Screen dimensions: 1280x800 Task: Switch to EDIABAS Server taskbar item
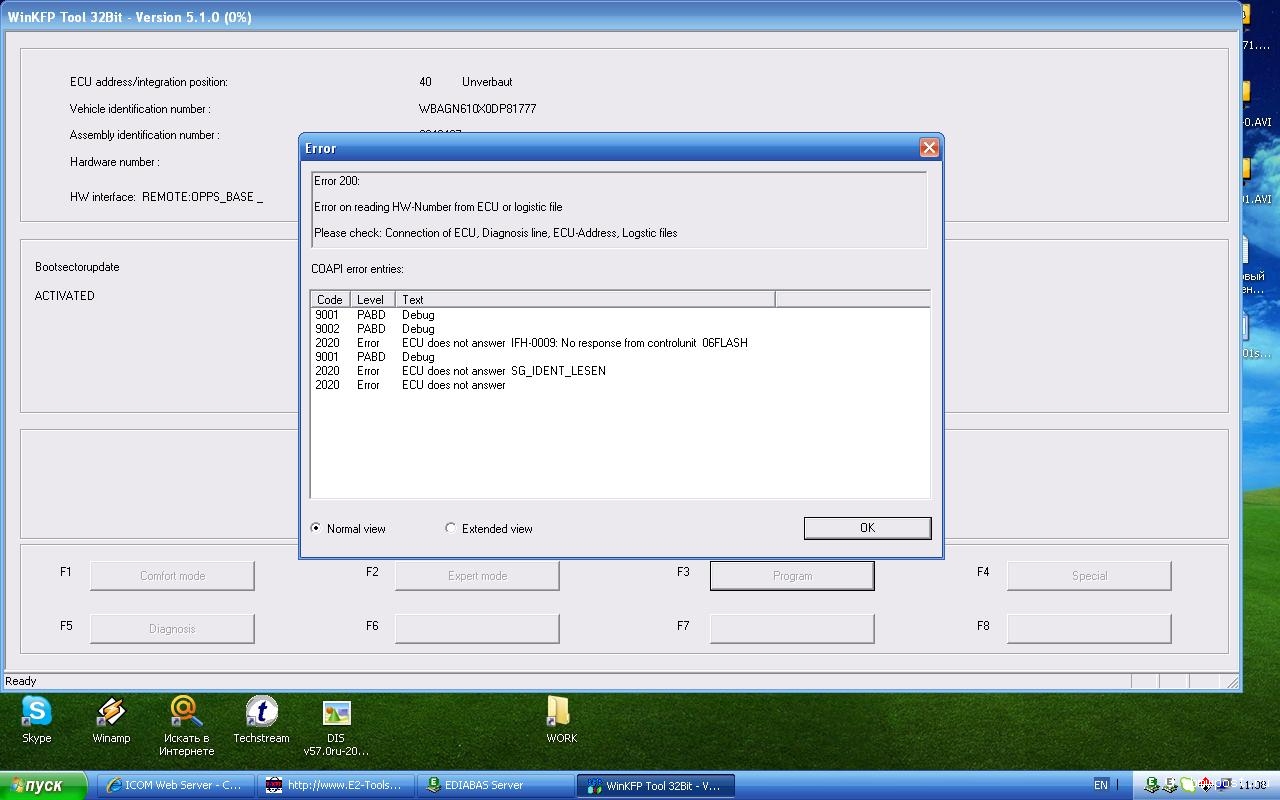495,785
